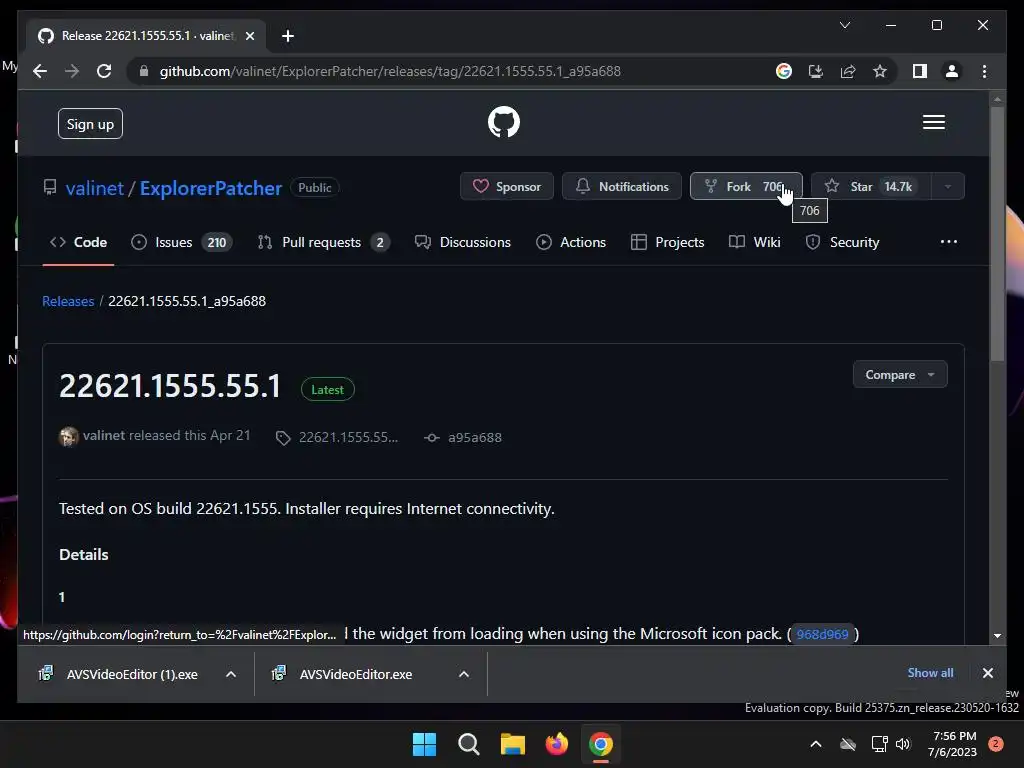1024x768 pixels.
Task: Click the address bar URL
Action: click(x=390, y=71)
